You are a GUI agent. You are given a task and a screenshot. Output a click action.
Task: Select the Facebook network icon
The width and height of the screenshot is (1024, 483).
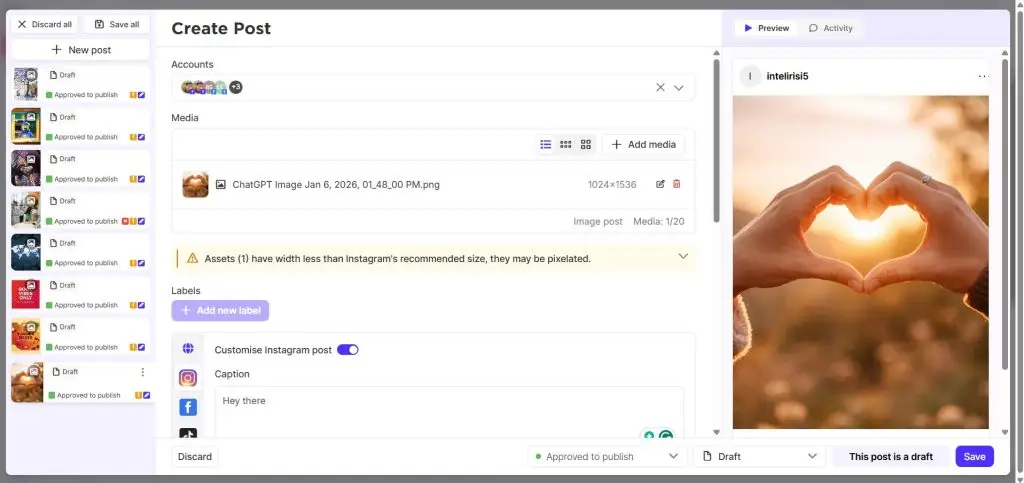(188, 407)
